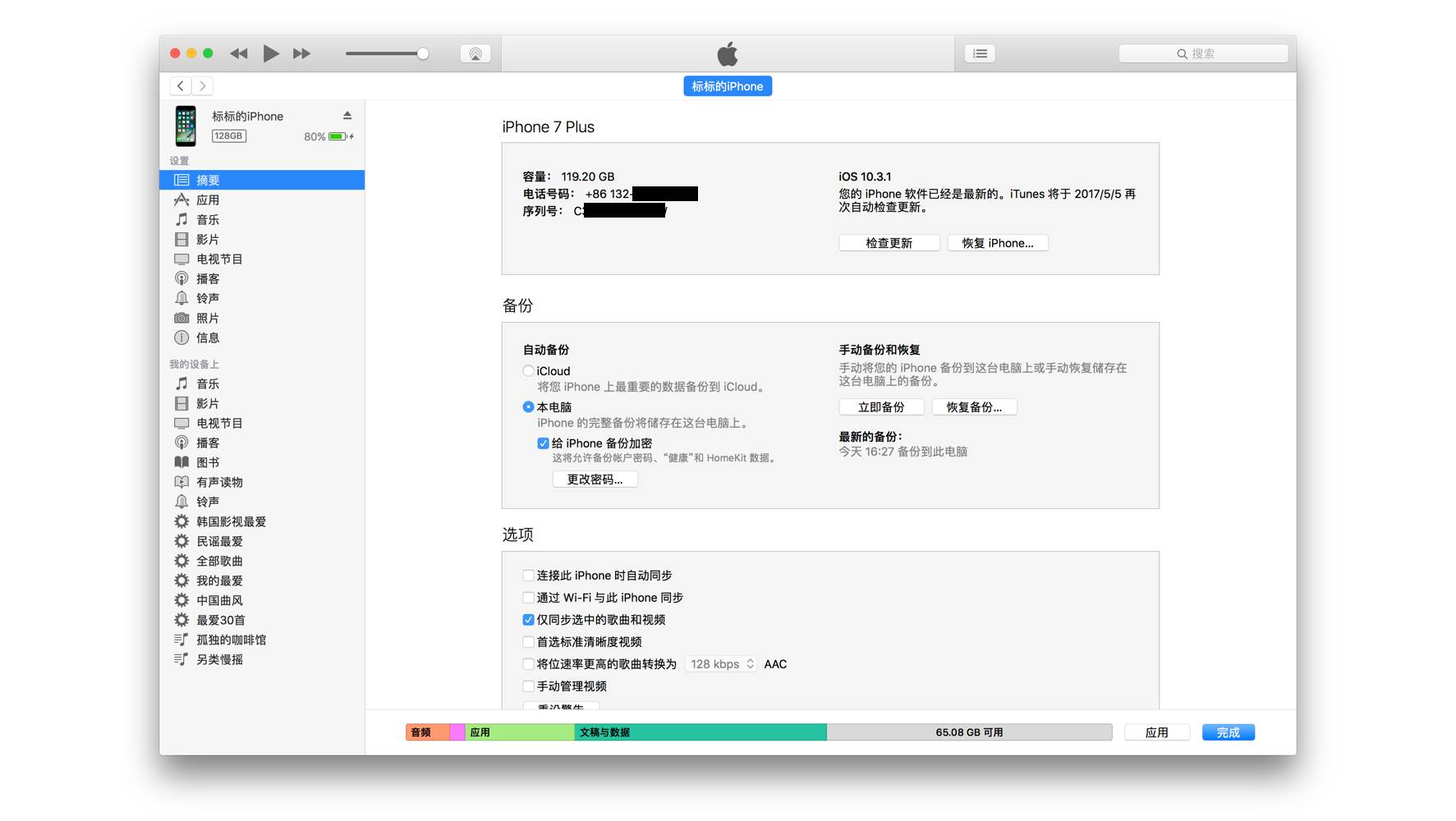Image resolution: width=1456 pixels, height=821 pixels.
Task: Click the 音频 storage segment
Action: pos(428,732)
